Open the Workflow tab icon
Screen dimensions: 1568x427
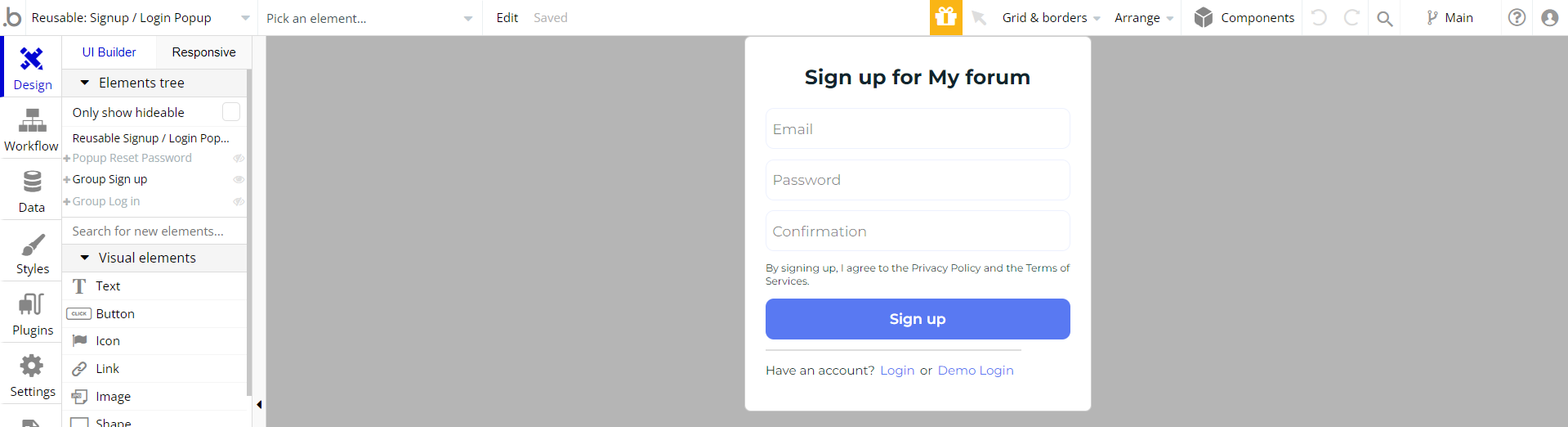[32, 121]
